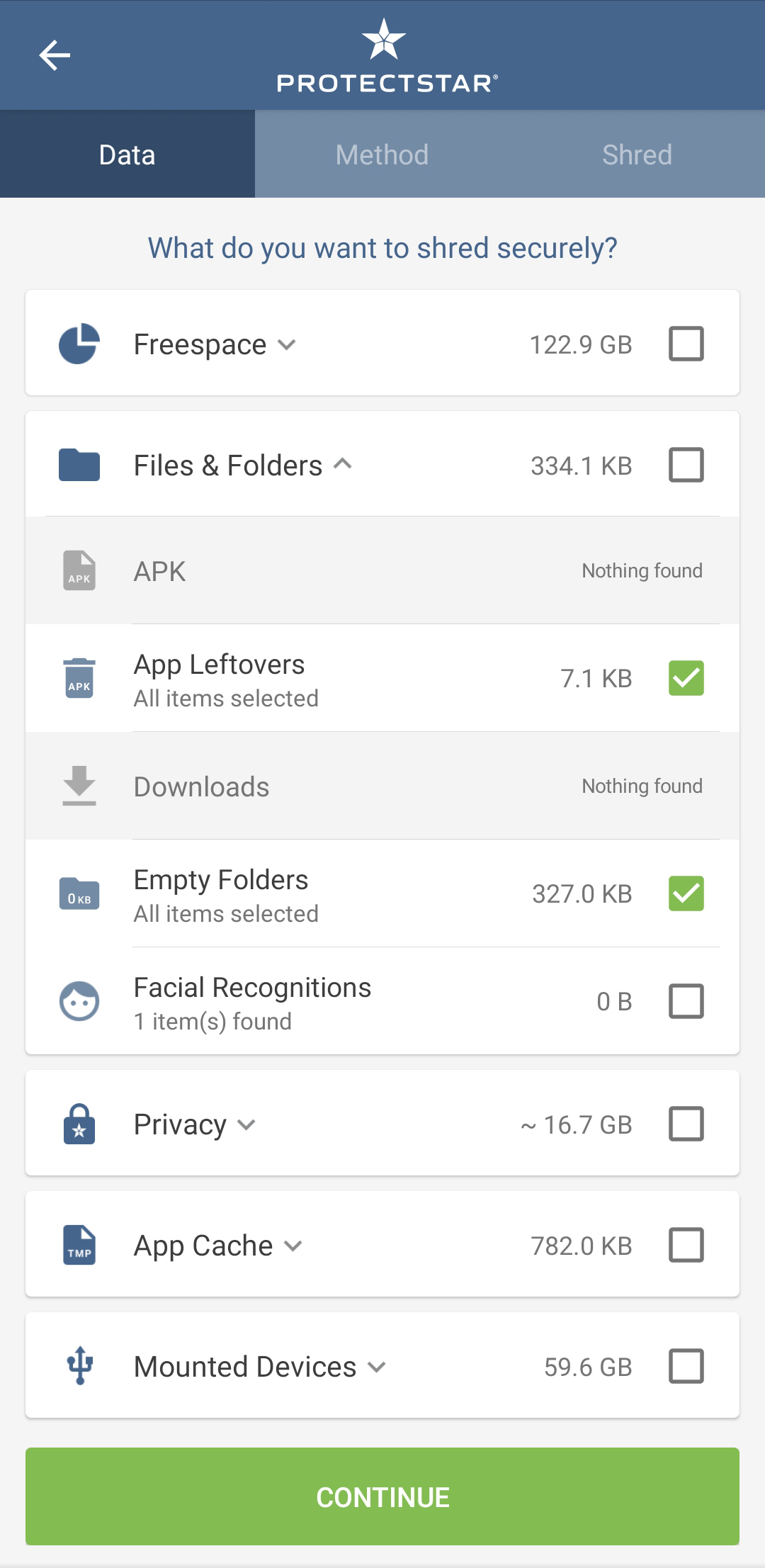Tap the Empty Folders 0 KB icon
Image resolution: width=765 pixels, height=1568 pixels.
click(79, 893)
